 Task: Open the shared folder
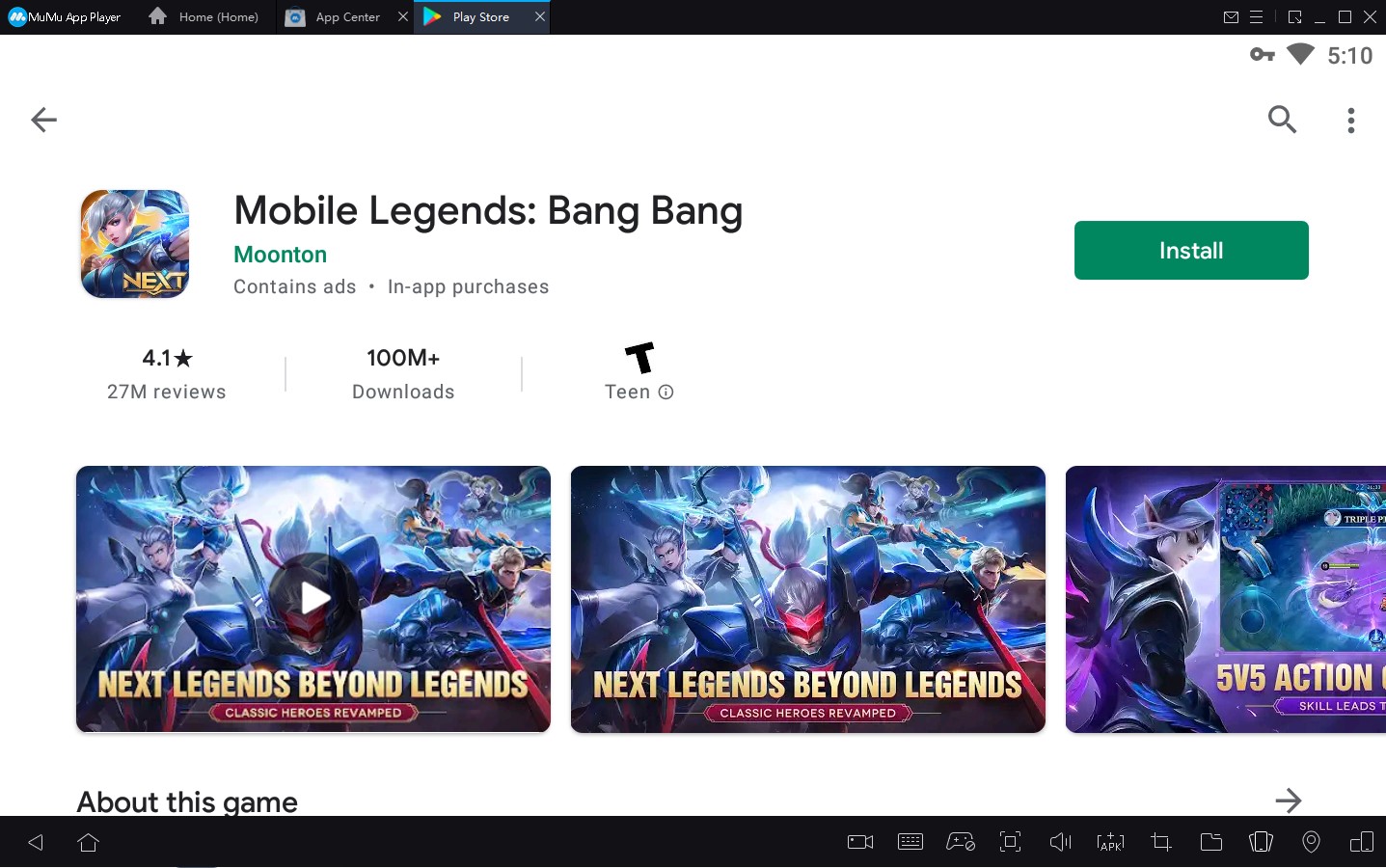(1211, 842)
